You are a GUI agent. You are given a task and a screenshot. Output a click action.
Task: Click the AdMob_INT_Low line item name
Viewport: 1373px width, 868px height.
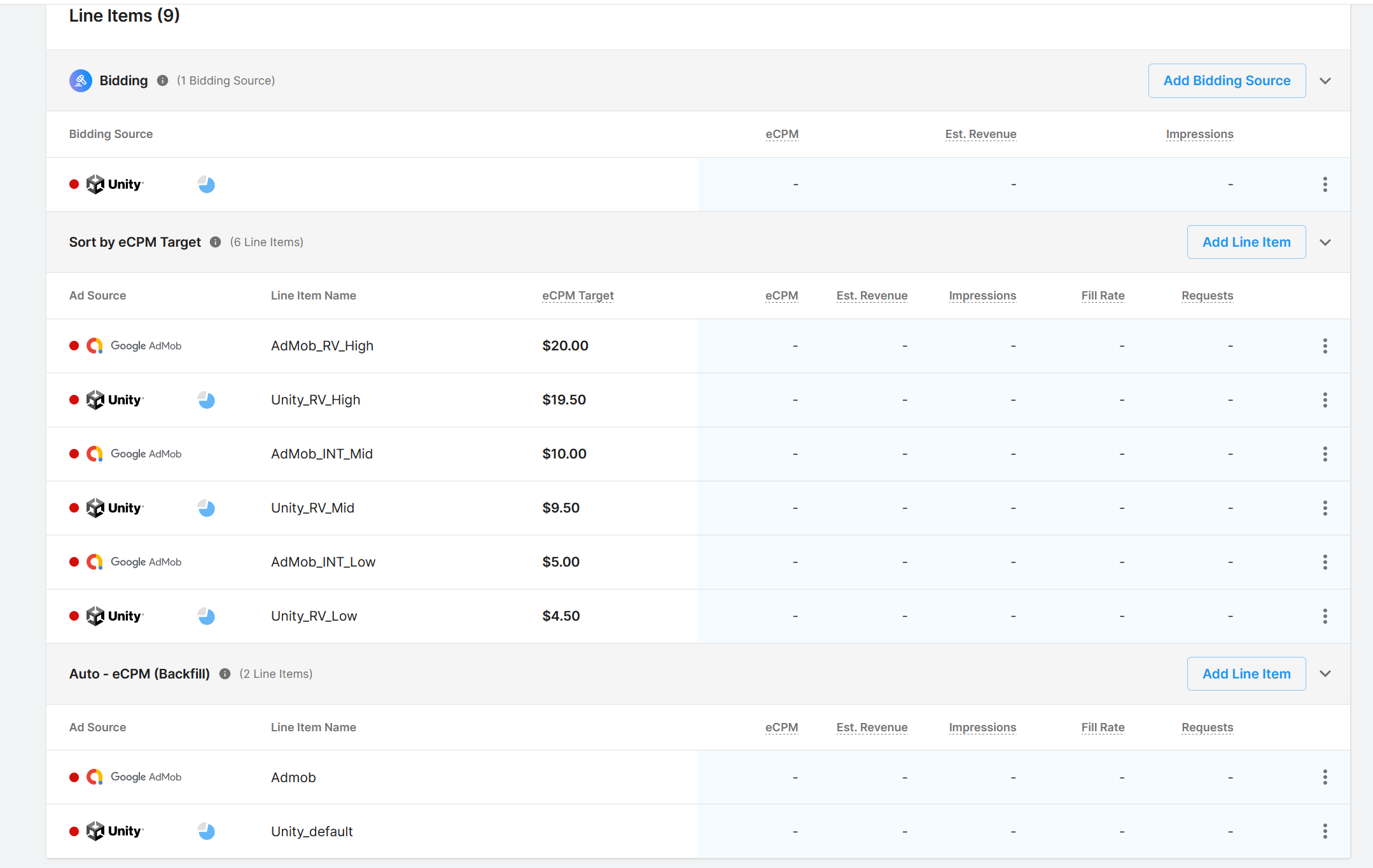(323, 562)
